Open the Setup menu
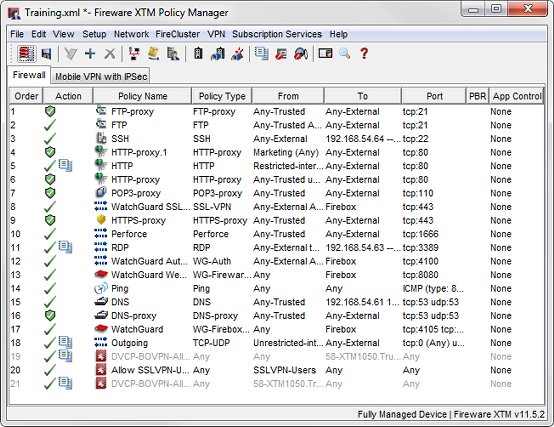Viewport: 554px width, 427px height. pos(94,34)
